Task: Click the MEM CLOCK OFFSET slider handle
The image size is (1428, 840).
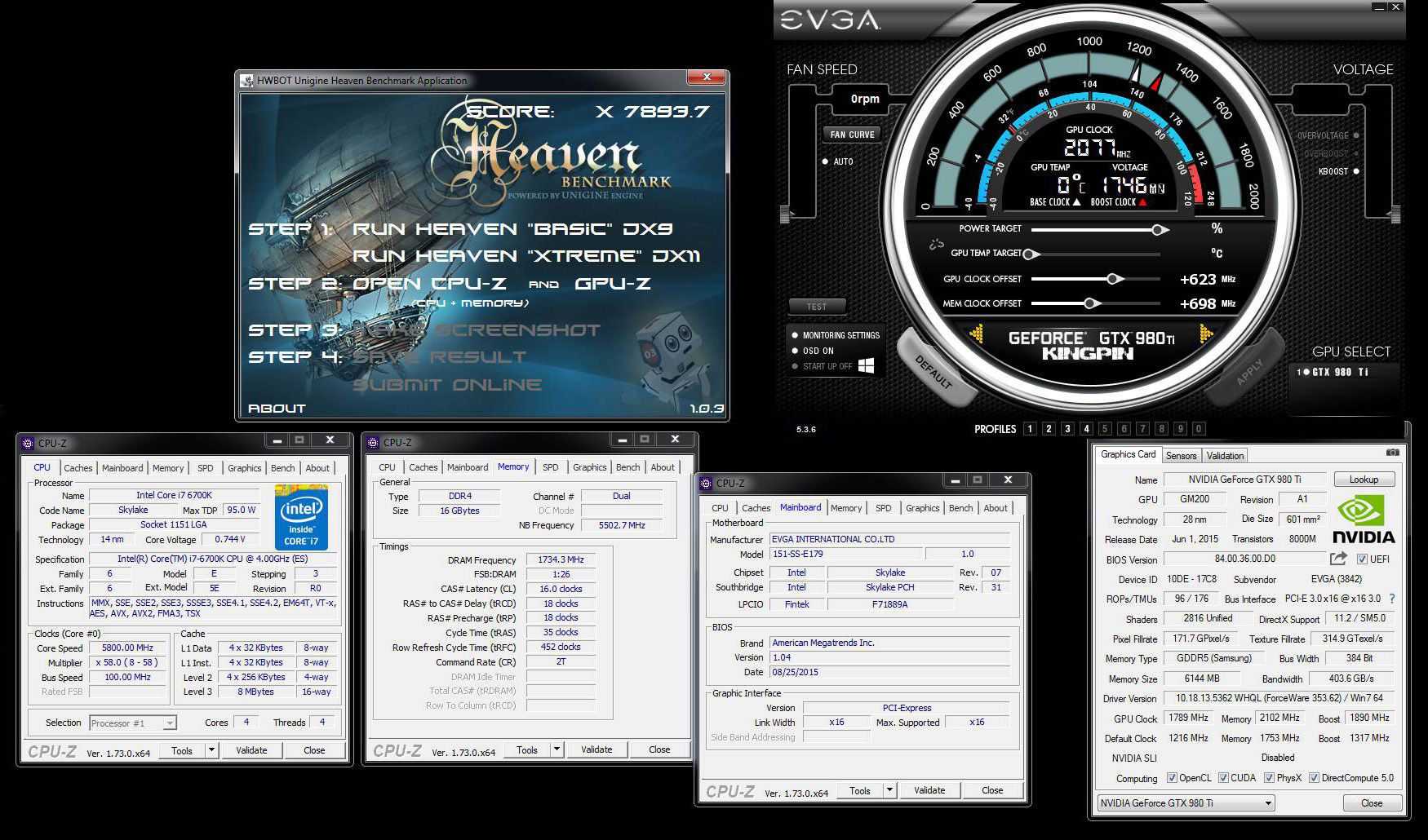Action: tap(1090, 303)
